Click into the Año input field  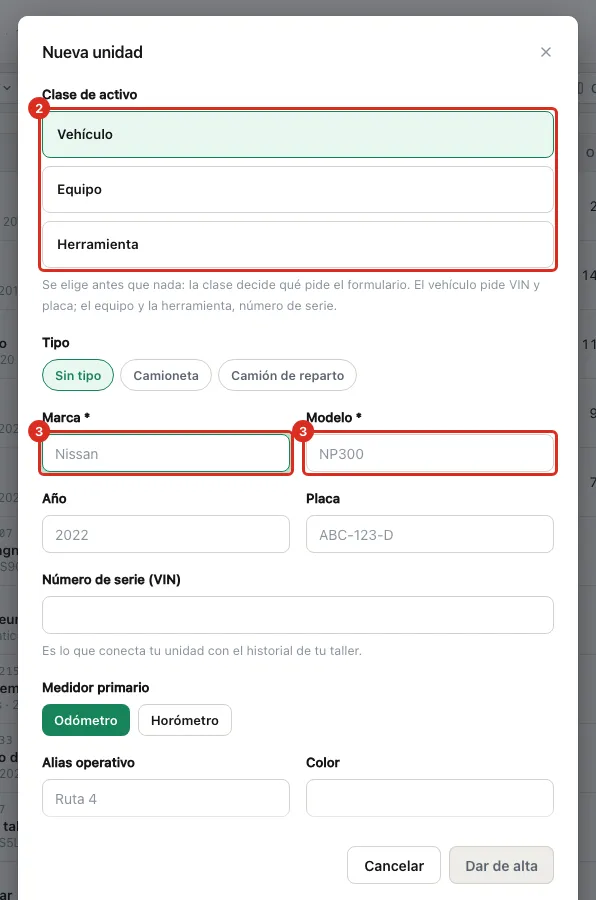(166, 534)
